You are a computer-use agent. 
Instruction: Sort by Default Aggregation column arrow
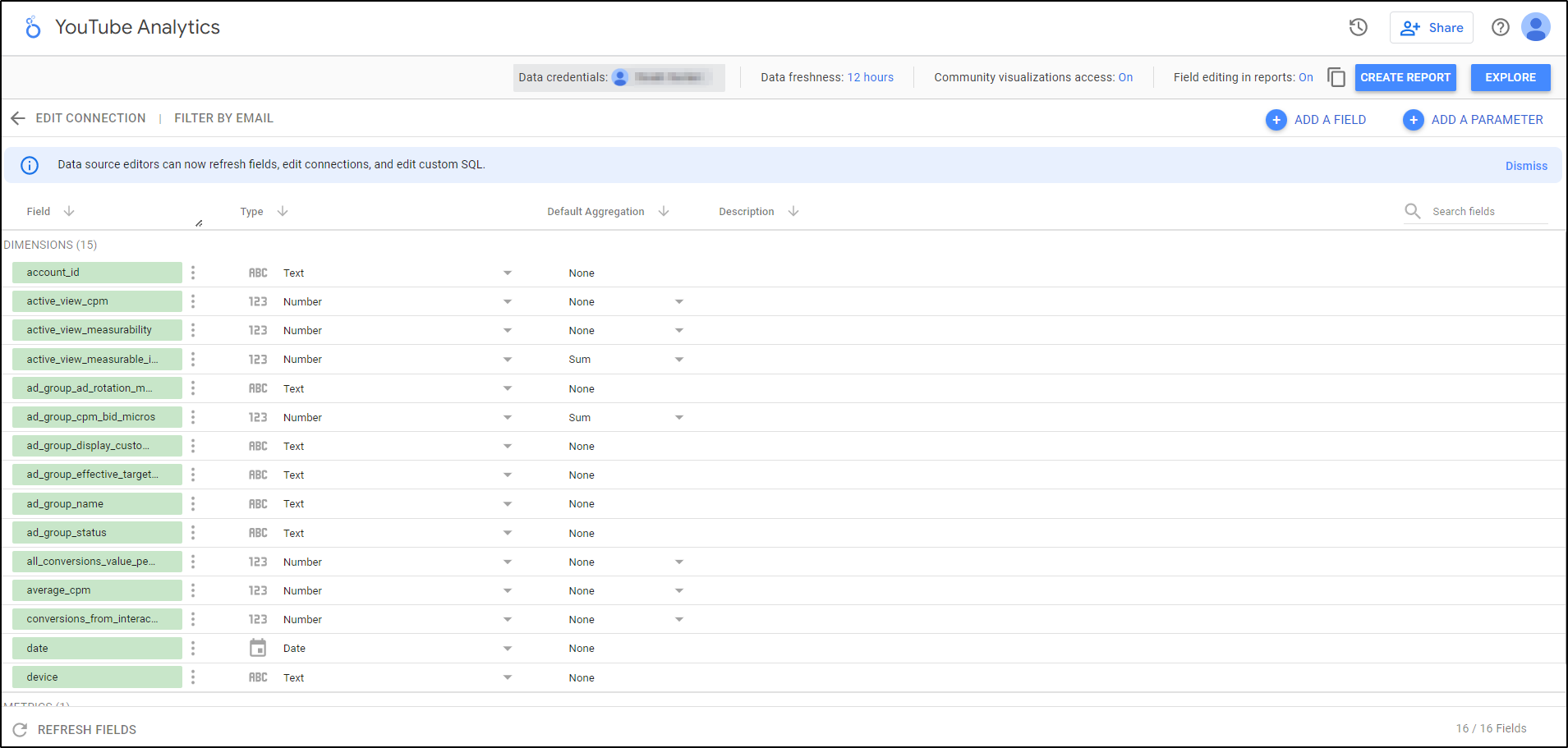pyautogui.click(x=664, y=211)
